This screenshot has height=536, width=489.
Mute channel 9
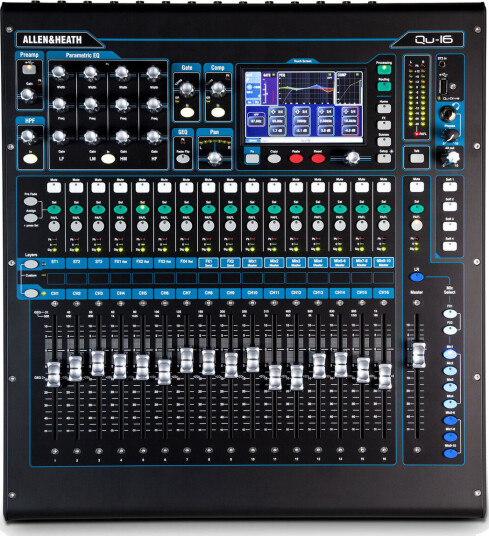point(230,188)
